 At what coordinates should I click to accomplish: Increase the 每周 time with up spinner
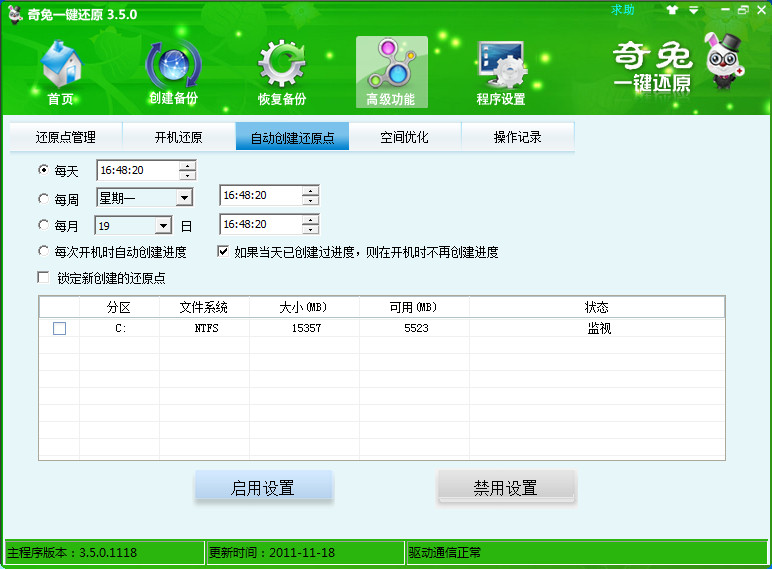311,191
